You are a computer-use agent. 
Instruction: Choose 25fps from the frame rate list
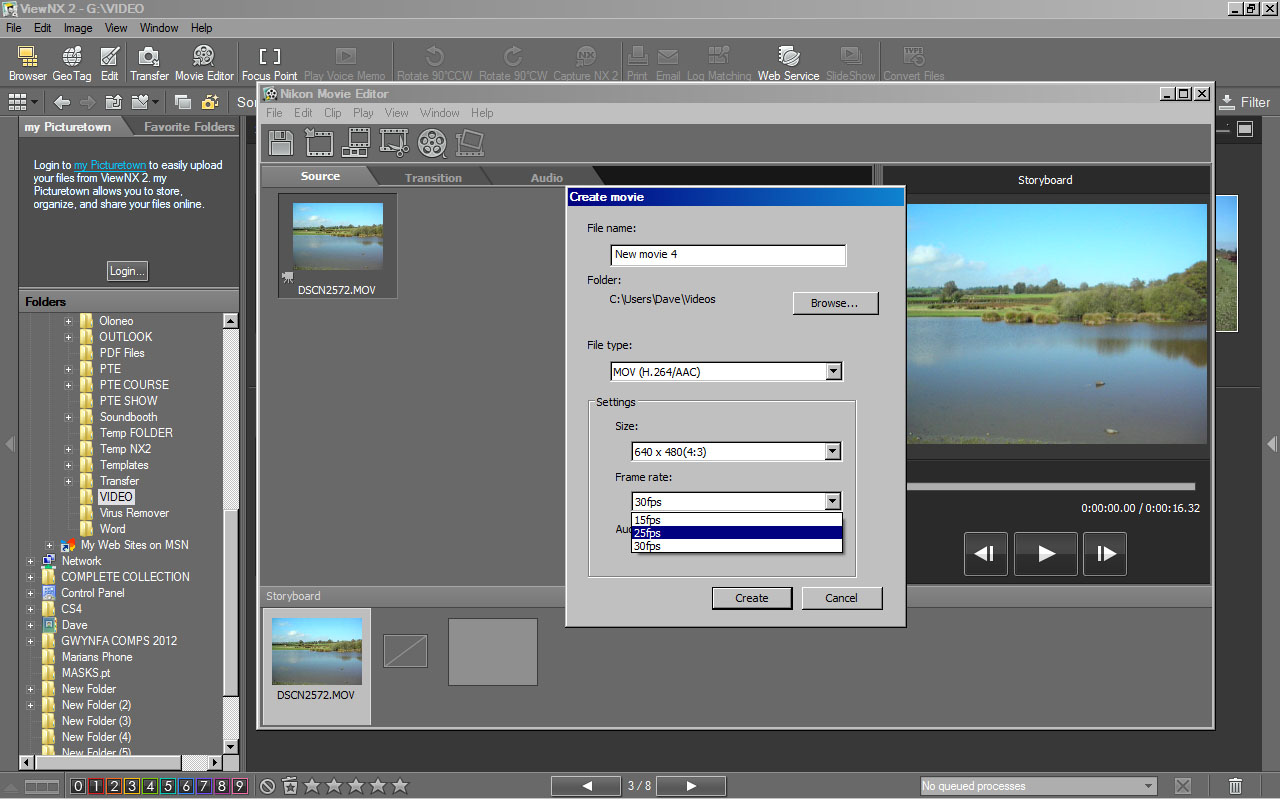tap(737, 533)
